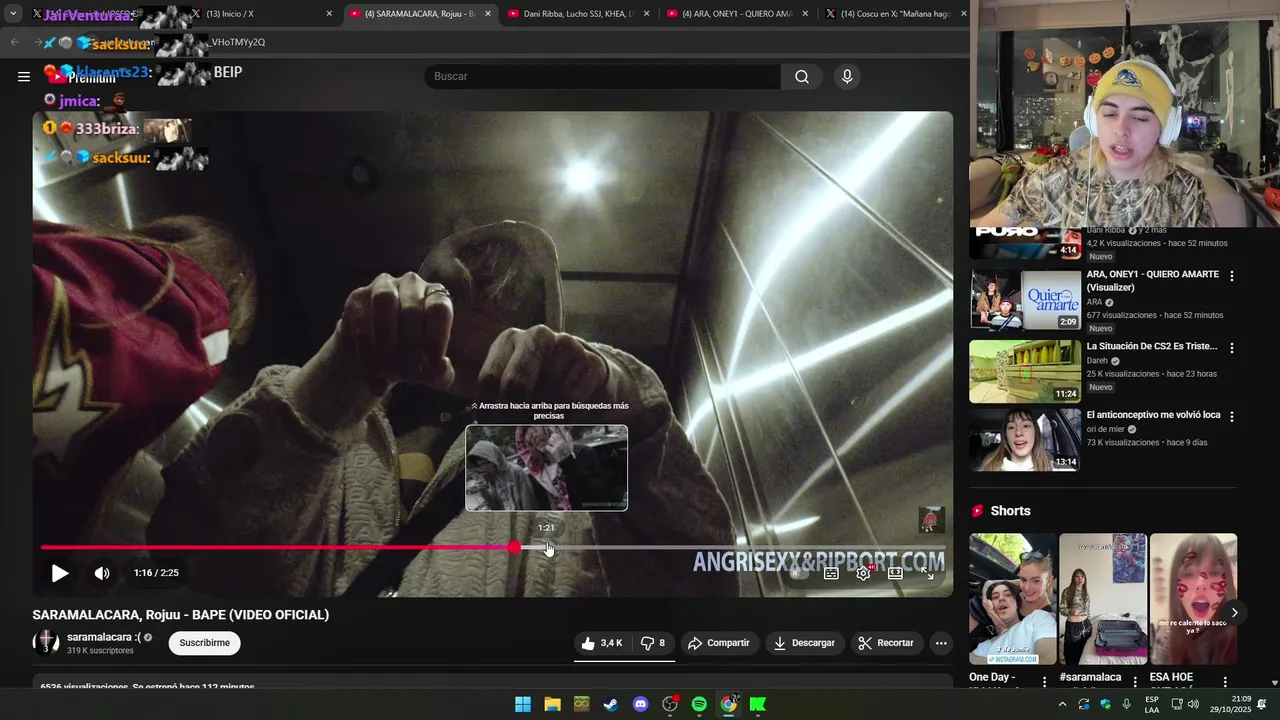Enter fullscreen from the player controls

927,573
